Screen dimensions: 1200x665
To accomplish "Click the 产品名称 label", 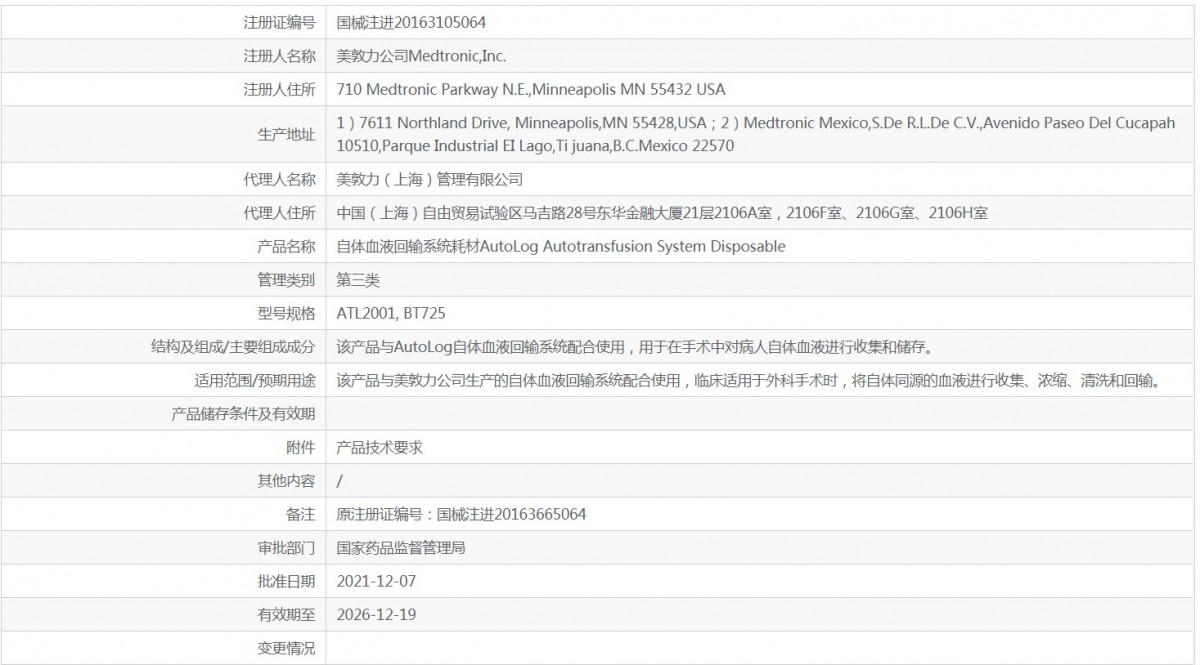I will (x=286, y=246).
